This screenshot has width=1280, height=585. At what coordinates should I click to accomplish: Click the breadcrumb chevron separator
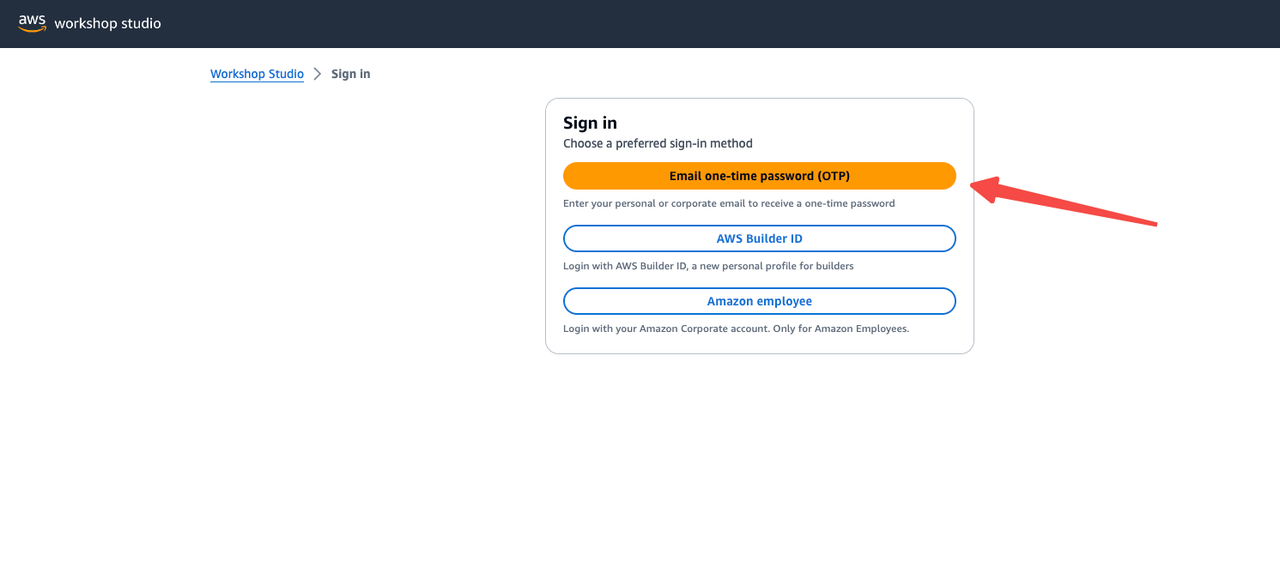tap(318, 74)
